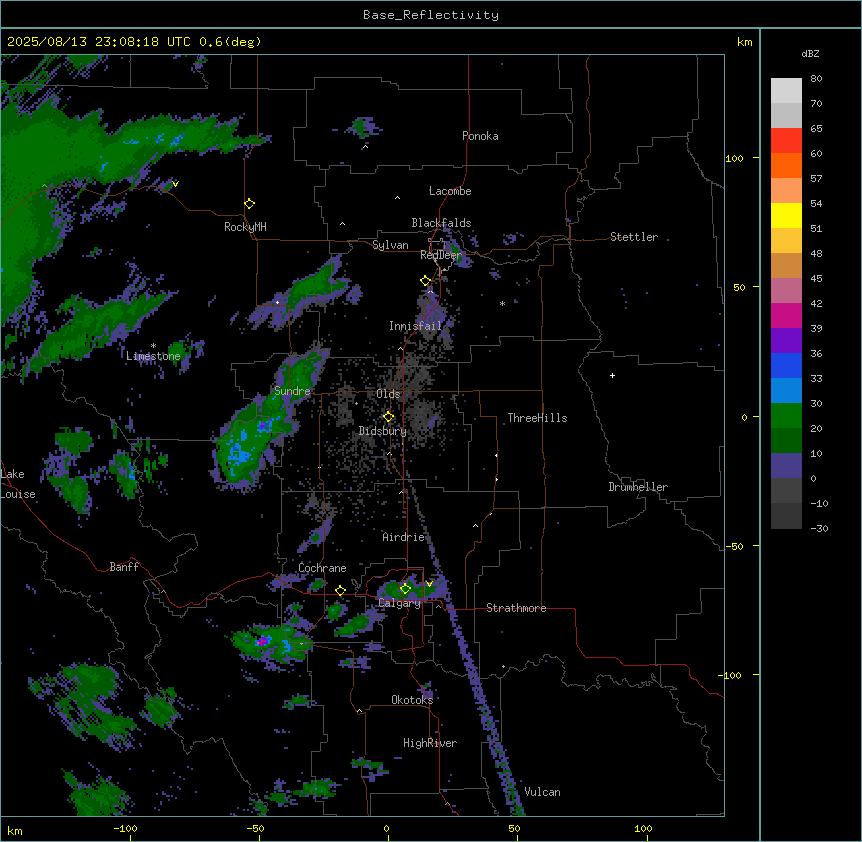Click the Didsbury town label
This screenshot has height=842, width=862.
(383, 431)
